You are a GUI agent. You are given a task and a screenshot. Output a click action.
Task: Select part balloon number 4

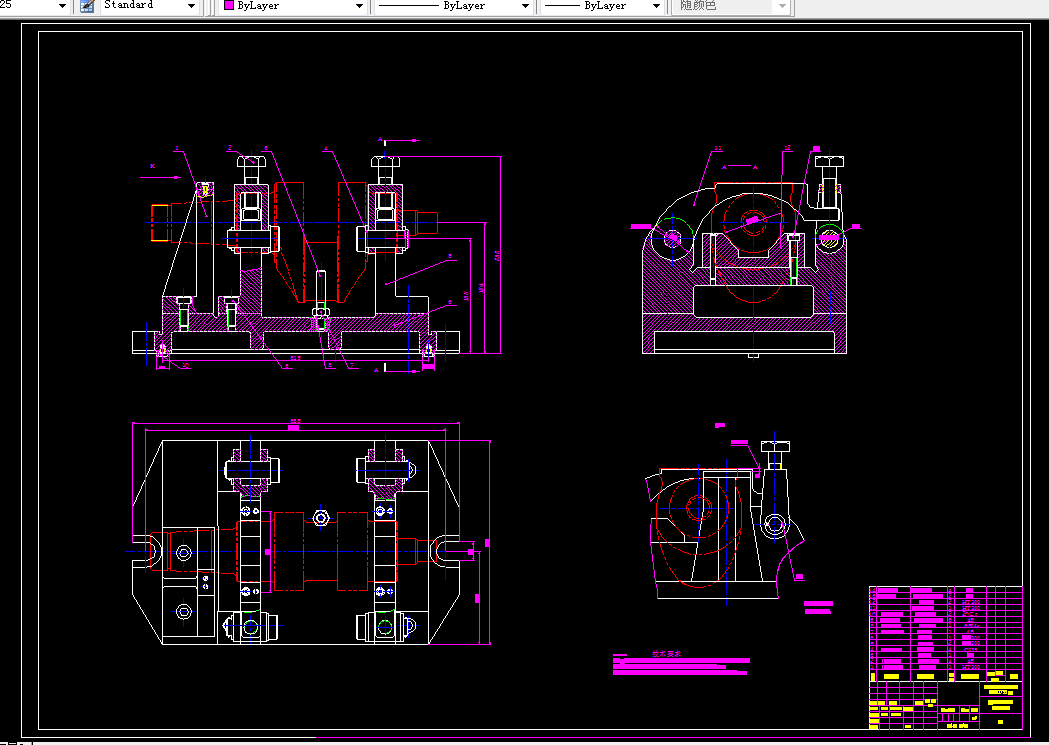326,148
